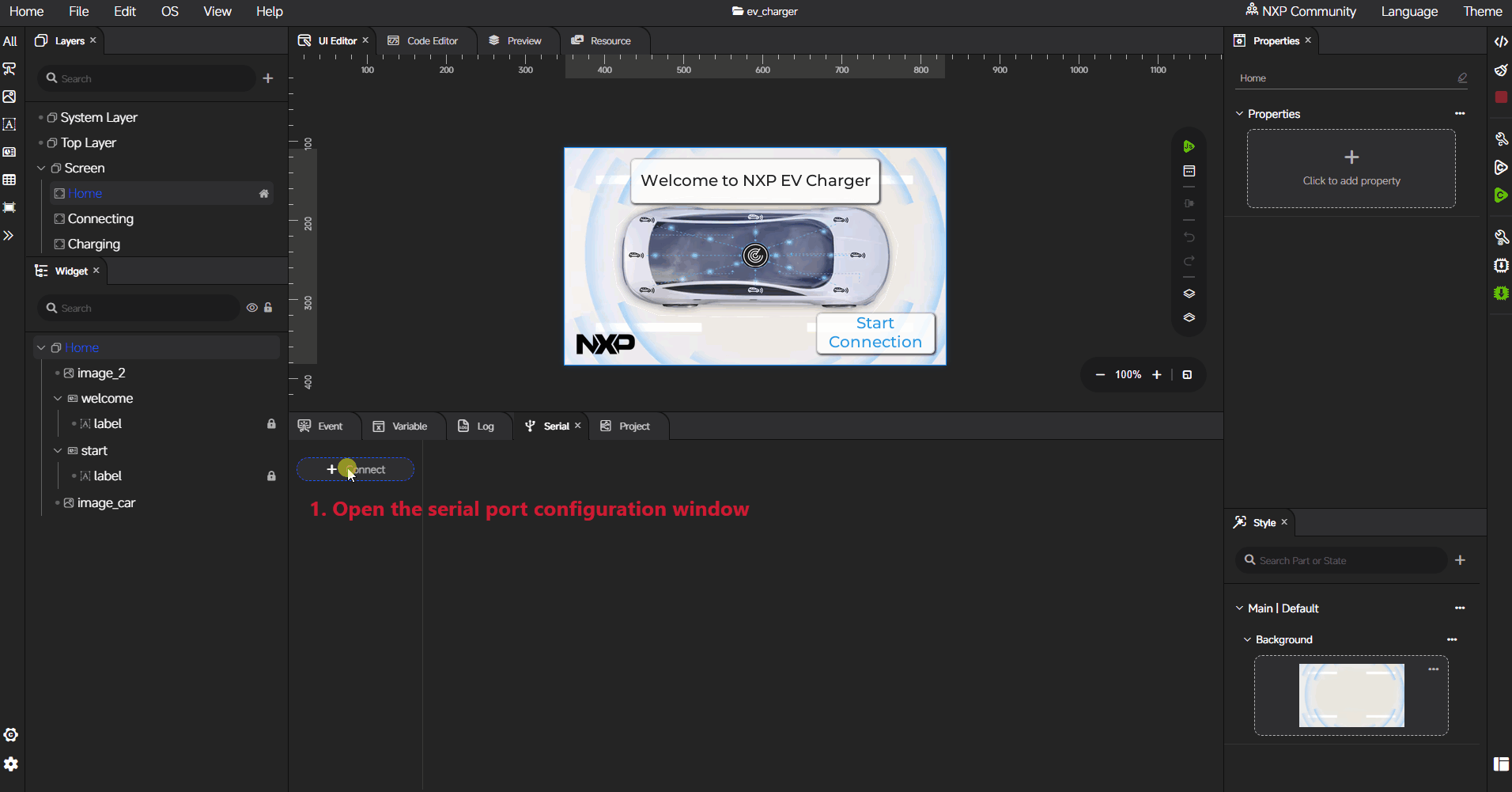Collapse the start widget group
The width and height of the screenshot is (1512, 792).
tap(57, 451)
